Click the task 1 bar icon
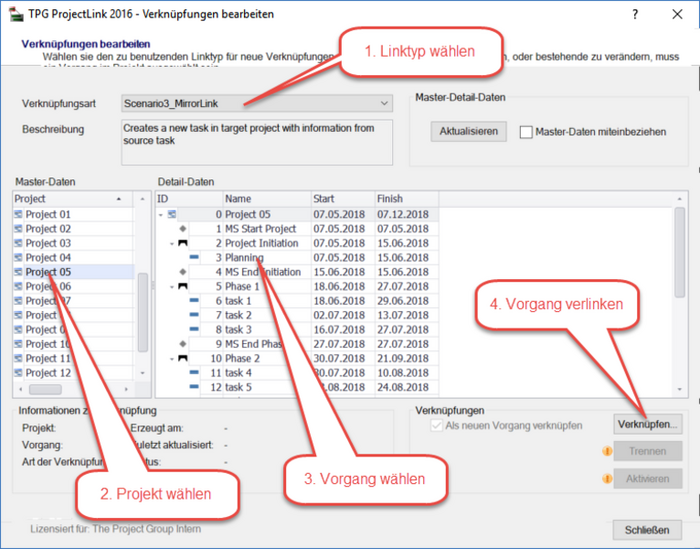 click(194, 300)
